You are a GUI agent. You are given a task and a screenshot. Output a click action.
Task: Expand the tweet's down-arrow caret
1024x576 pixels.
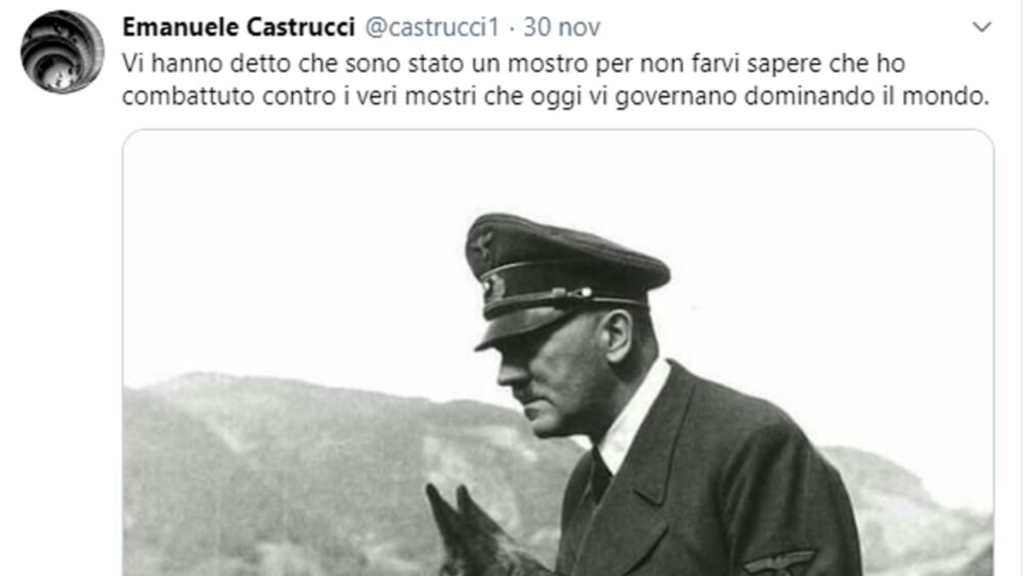click(982, 27)
